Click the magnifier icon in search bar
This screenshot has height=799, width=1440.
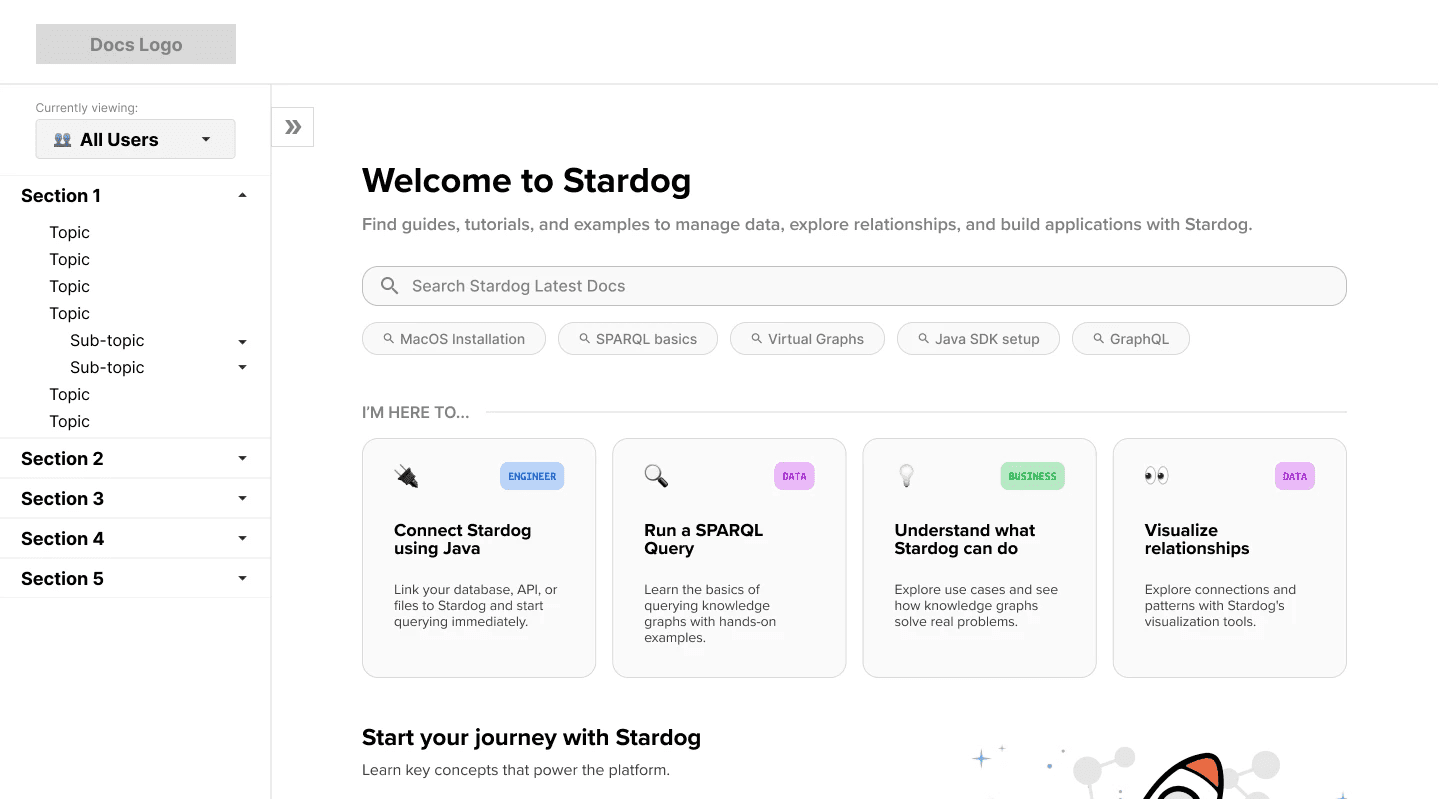(x=390, y=286)
